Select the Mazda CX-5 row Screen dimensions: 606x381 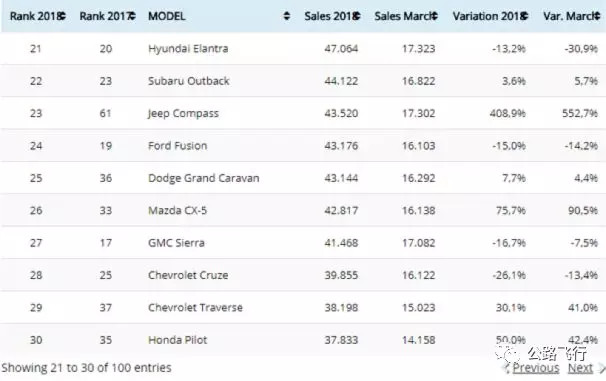(303, 211)
